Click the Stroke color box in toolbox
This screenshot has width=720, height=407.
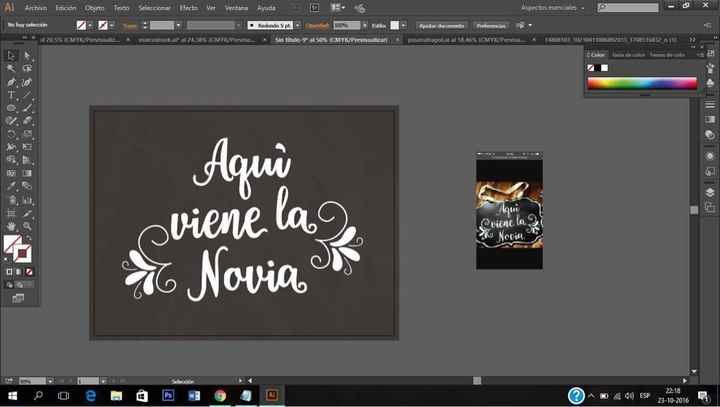(x=22, y=254)
